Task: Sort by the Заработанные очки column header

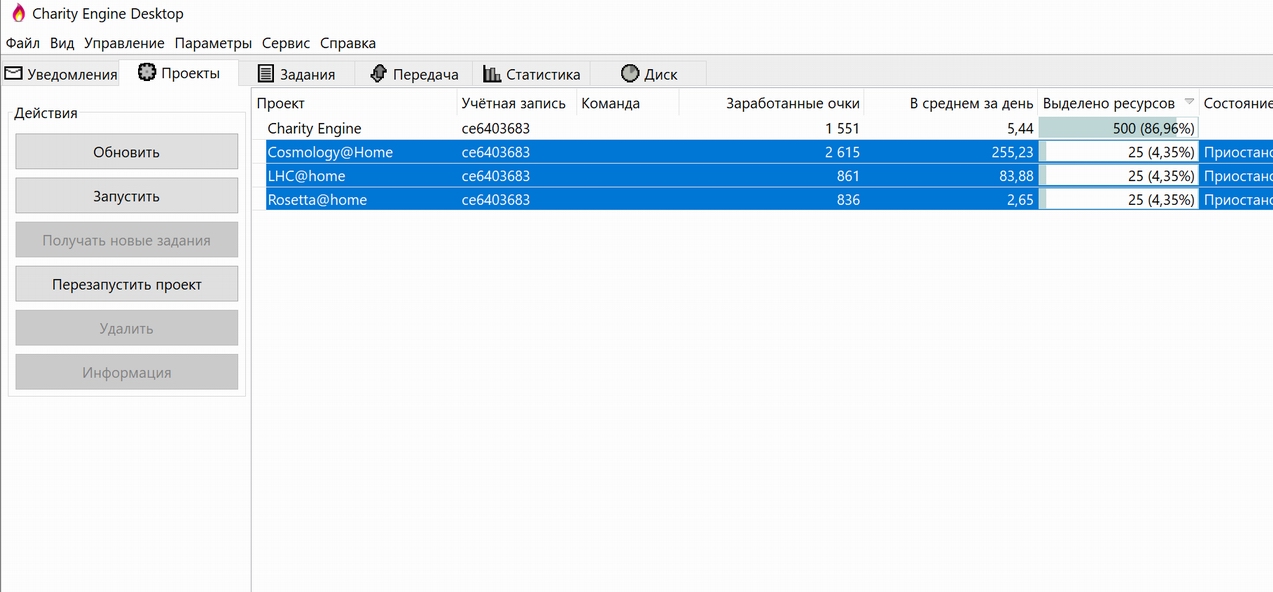Action: point(771,103)
